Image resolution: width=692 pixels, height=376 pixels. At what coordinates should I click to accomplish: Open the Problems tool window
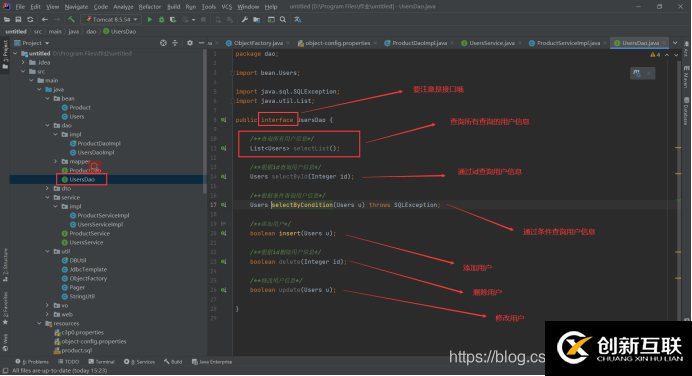(x=33, y=362)
